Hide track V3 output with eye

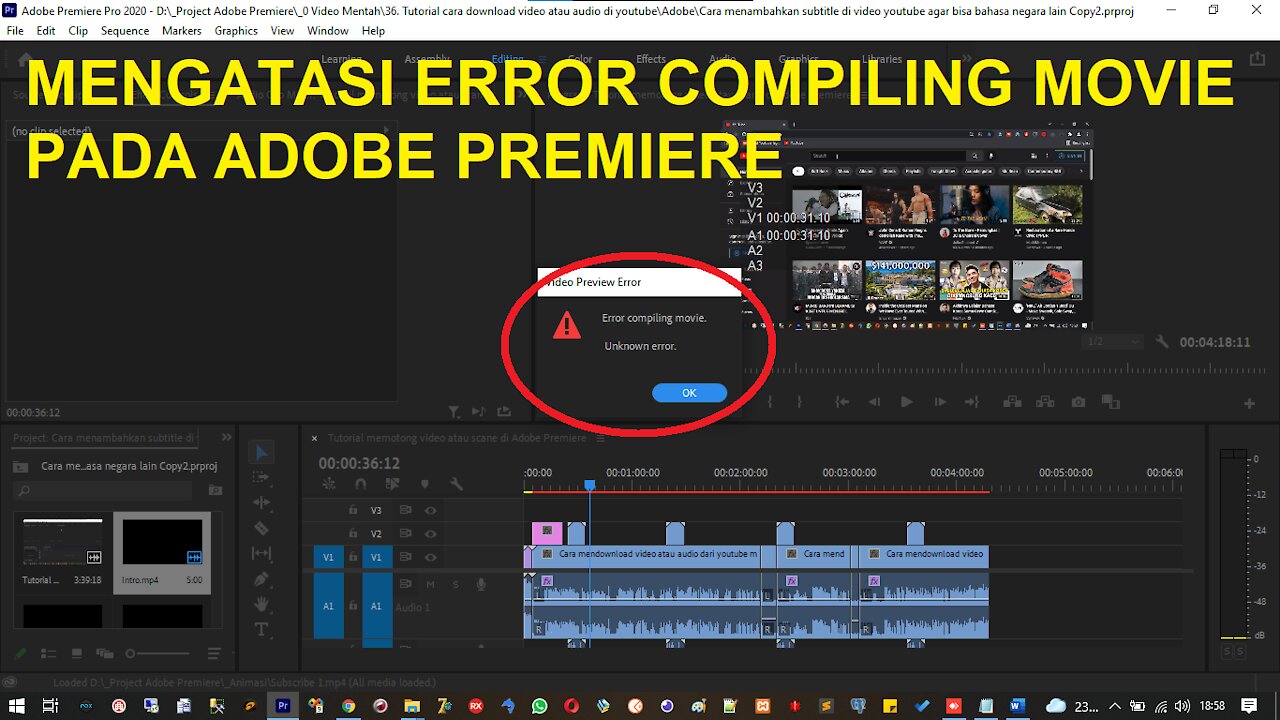431,510
